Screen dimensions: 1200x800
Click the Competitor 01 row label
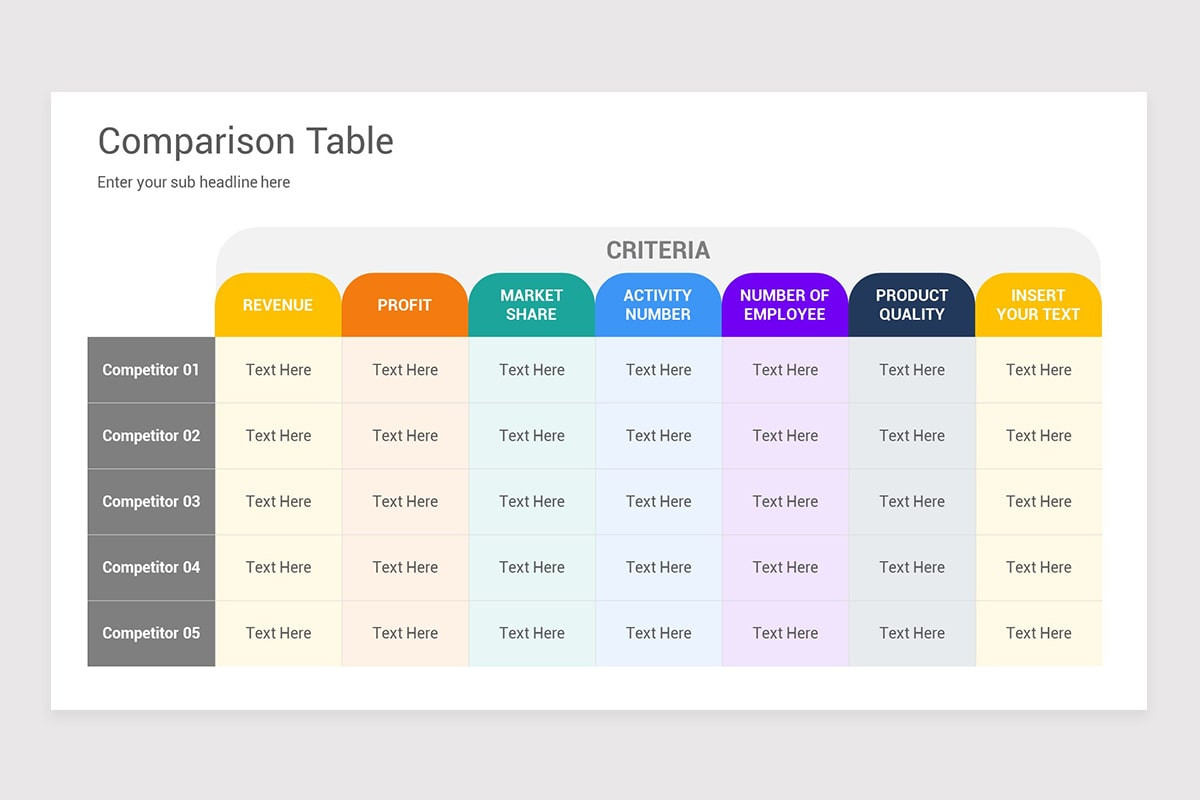151,370
